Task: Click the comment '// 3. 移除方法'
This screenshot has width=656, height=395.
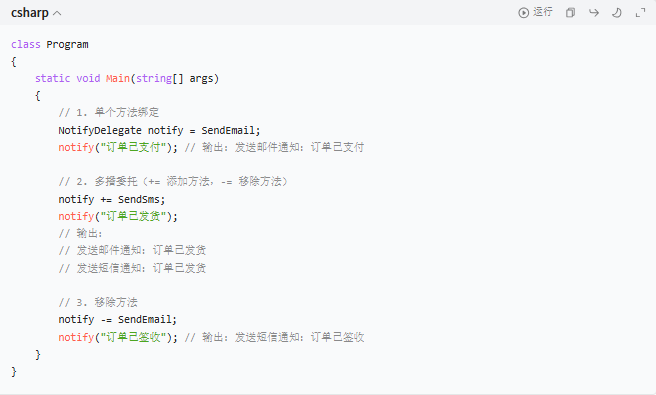Action: point(98,302)
